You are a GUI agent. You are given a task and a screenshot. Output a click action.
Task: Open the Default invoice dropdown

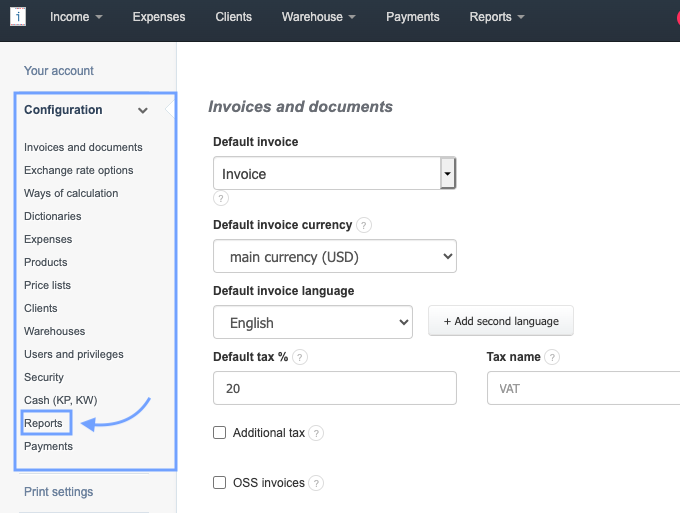click(x=334, y=174)
